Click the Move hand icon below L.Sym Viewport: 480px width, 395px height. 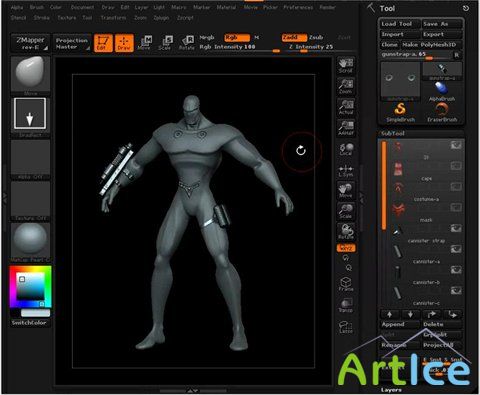(346, 190)
